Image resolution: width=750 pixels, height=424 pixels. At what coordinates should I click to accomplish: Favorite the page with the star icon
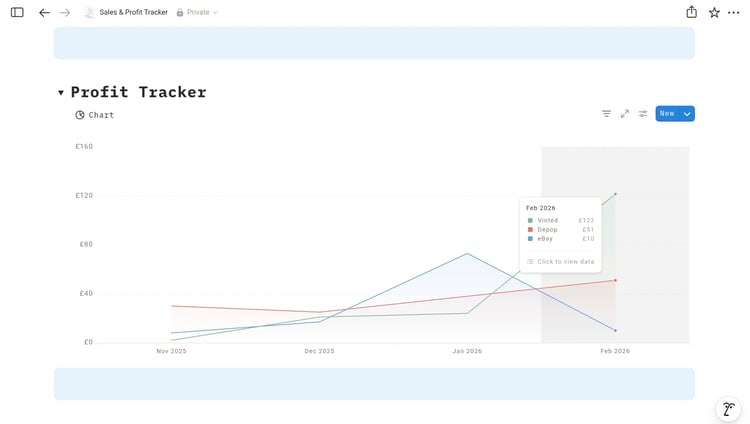[x=714, y=13]
